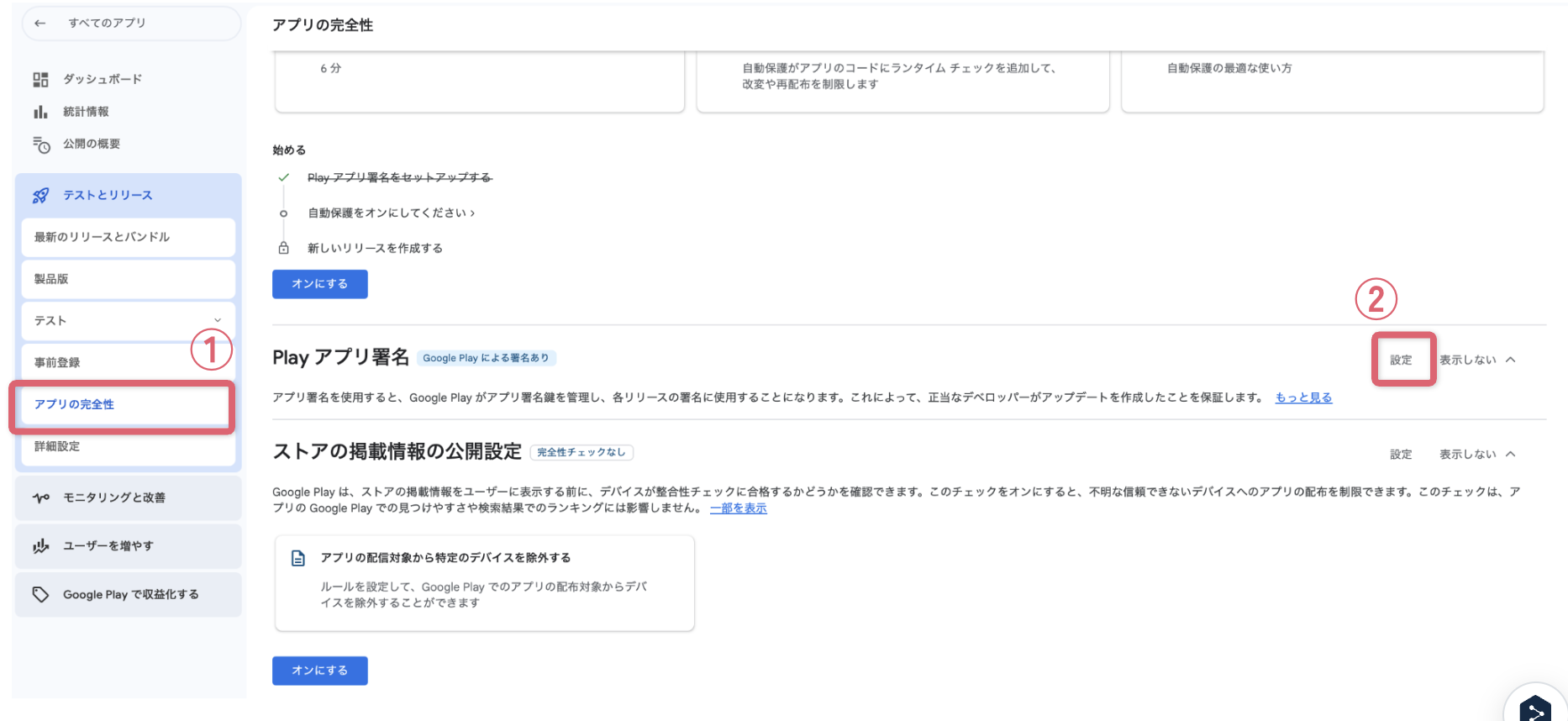Screen dimensions: 1568x721
Task: Click the テスト sidebar label
Action: pyautogui.click(x=50, y=321)
